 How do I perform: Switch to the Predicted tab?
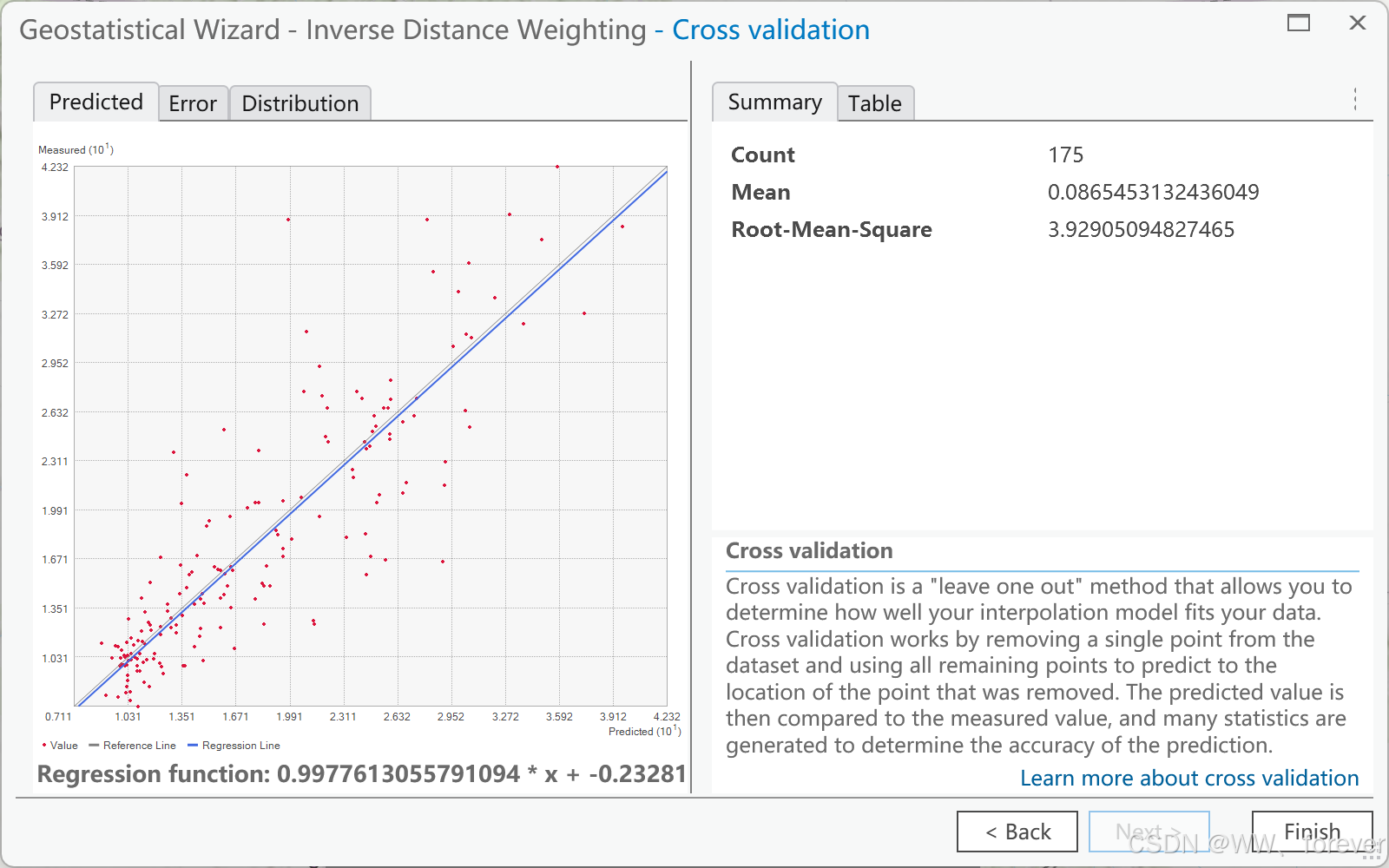tap(96, 102)
